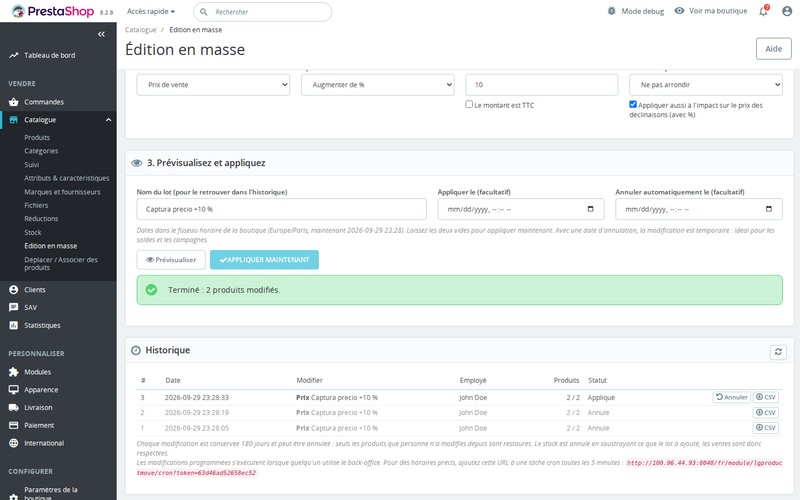This screenshot has width=800, height=500.
Task: Open Deplacer / Associer des produits
Action: click(x=61, y=264)
